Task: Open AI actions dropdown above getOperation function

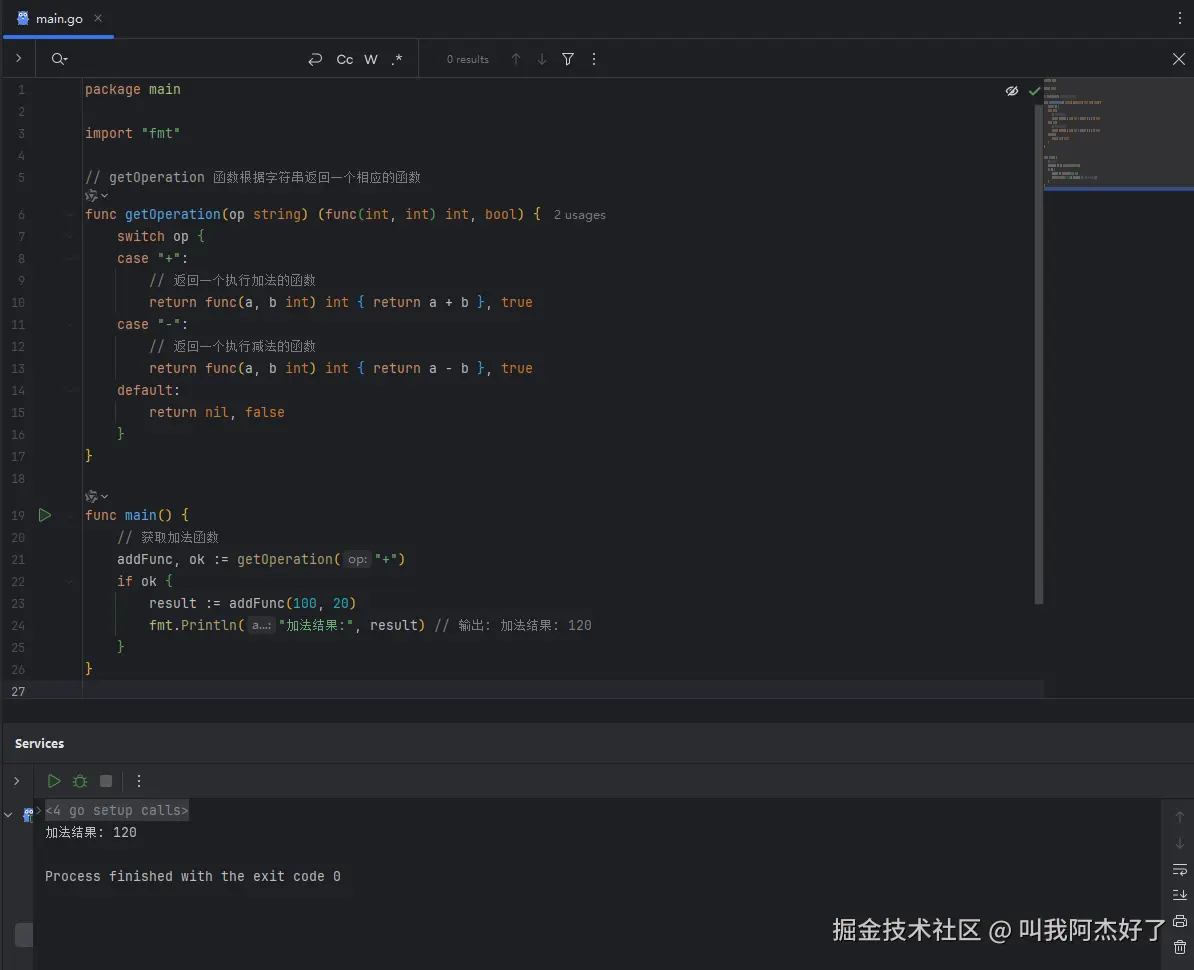Action: [x=97, y=196]
